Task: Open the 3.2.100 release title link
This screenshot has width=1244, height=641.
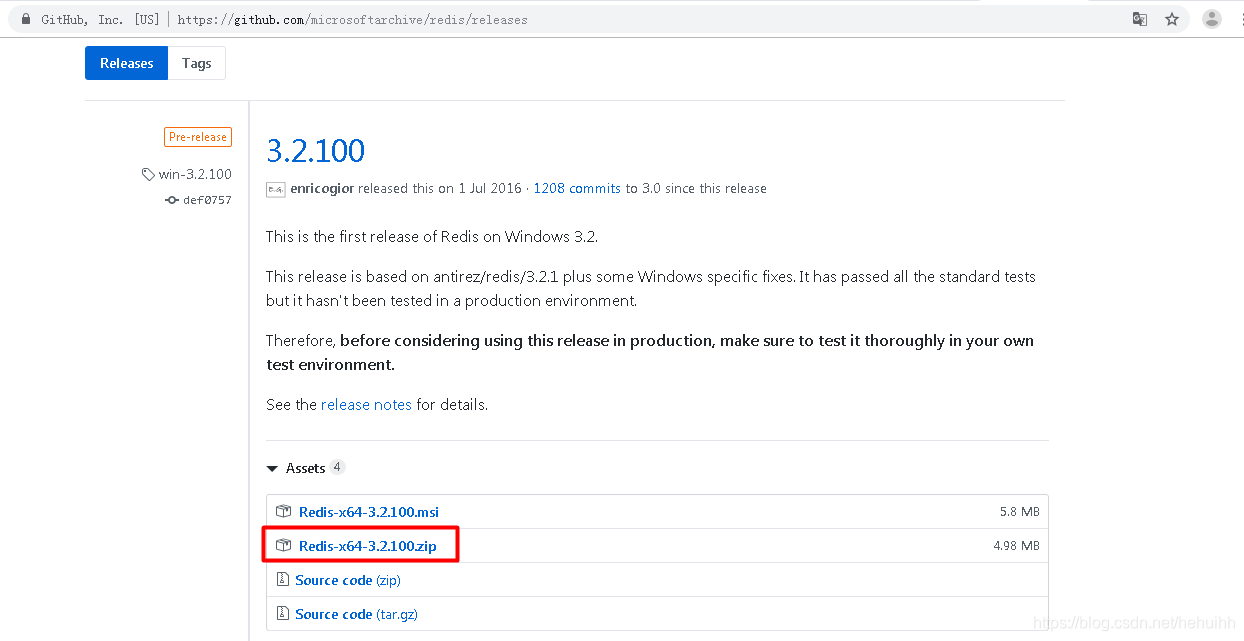Action: coord(316,150)
